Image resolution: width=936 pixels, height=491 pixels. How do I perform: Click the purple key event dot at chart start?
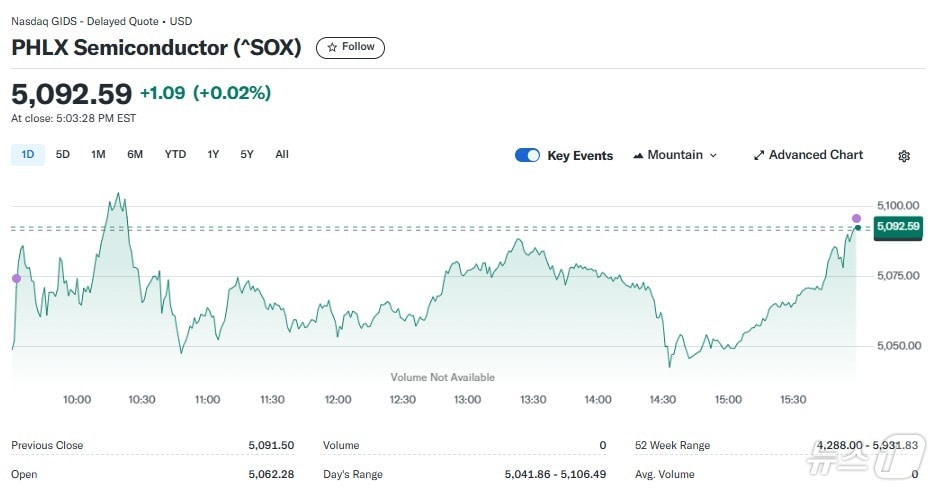pos(15,278)
